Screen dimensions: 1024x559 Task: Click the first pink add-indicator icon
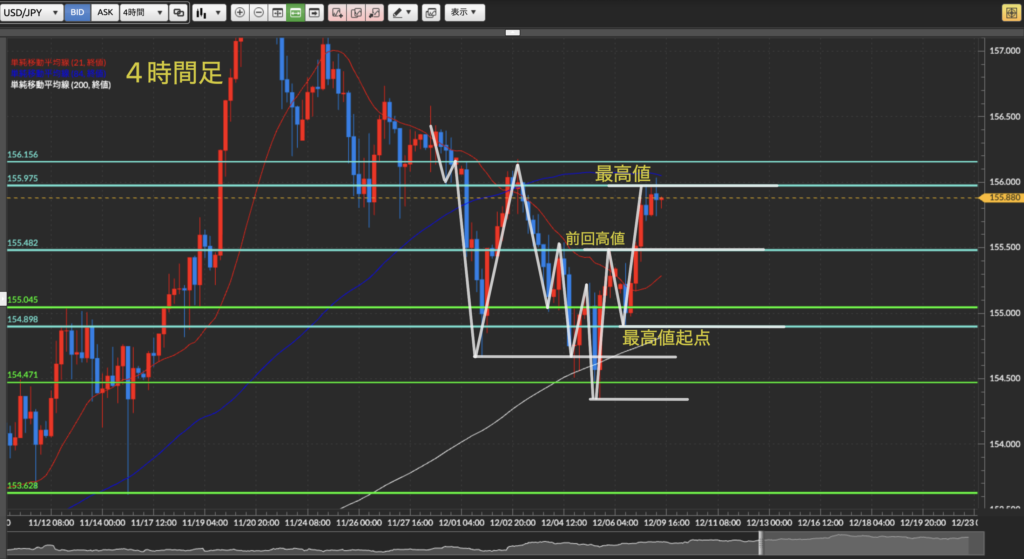337,13
